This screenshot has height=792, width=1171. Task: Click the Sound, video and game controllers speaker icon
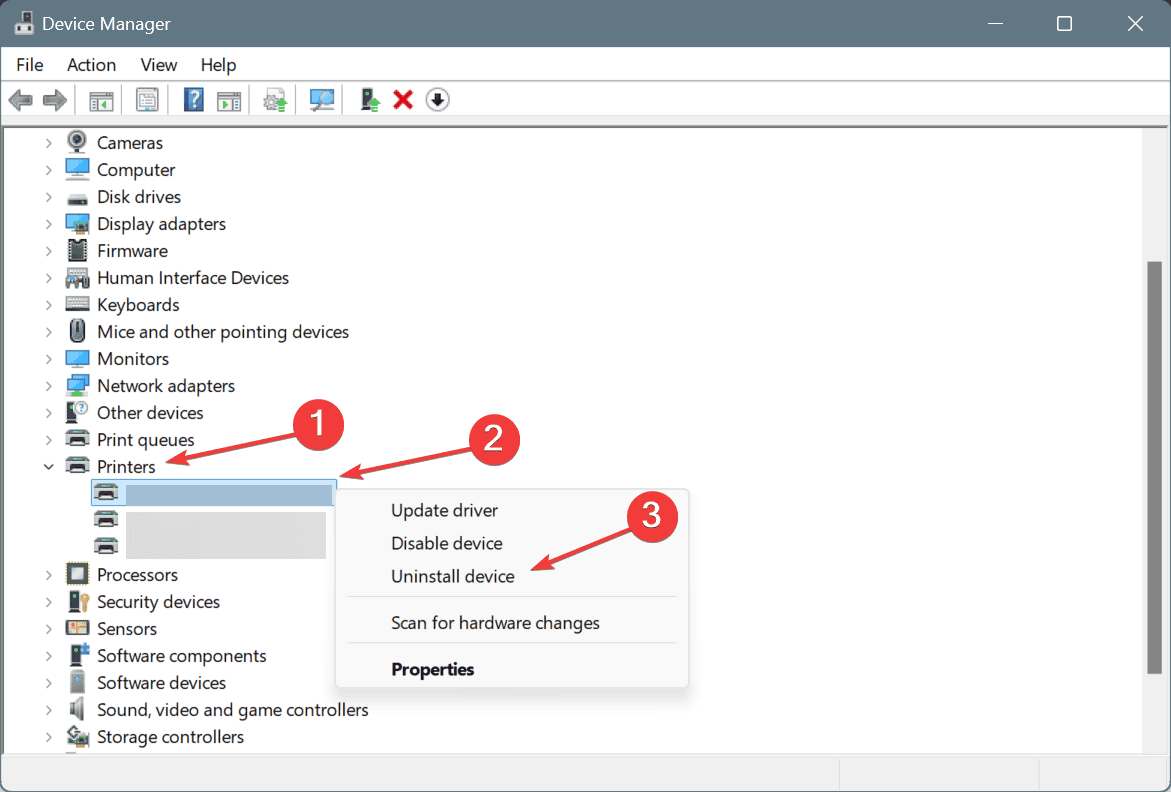(x=77, y=708)
